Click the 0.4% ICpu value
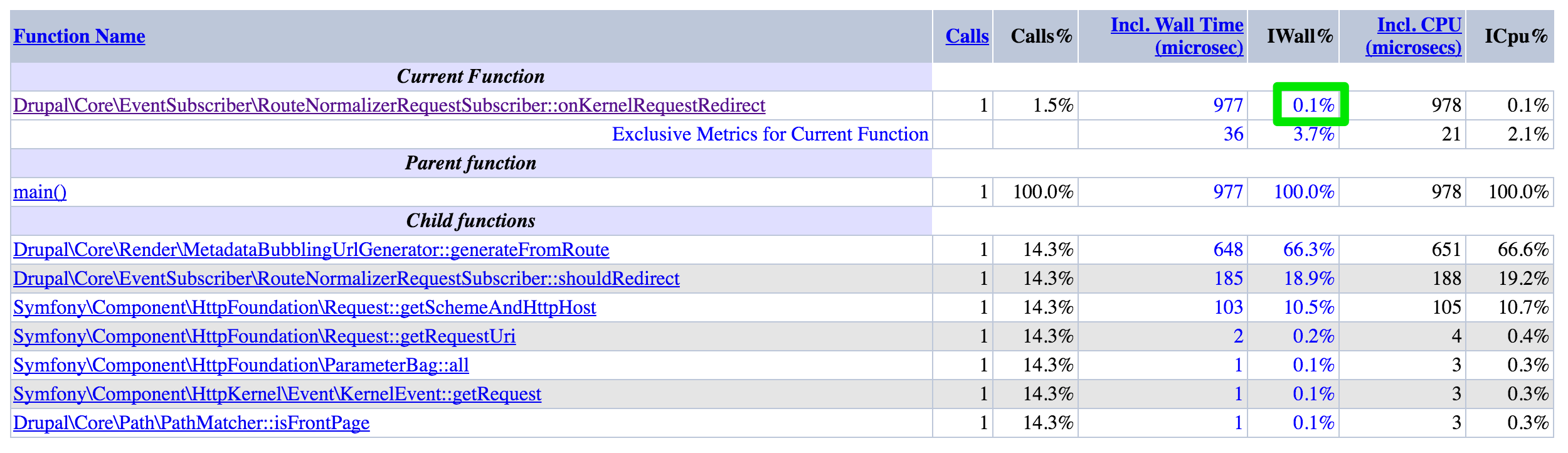 1528,336
